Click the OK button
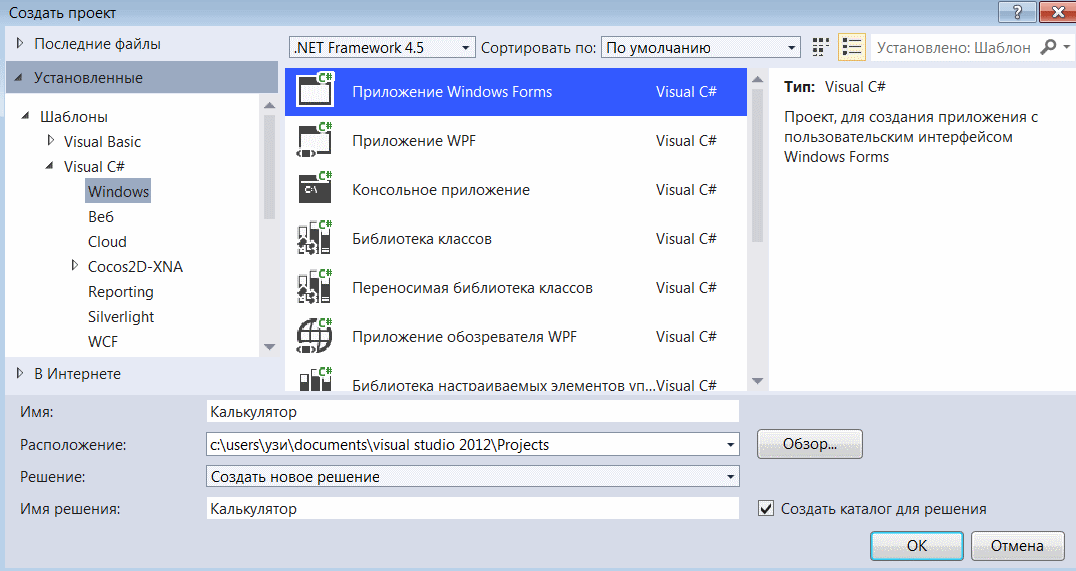The width and height of the screenshot is (1076, 571). (917, 546)
